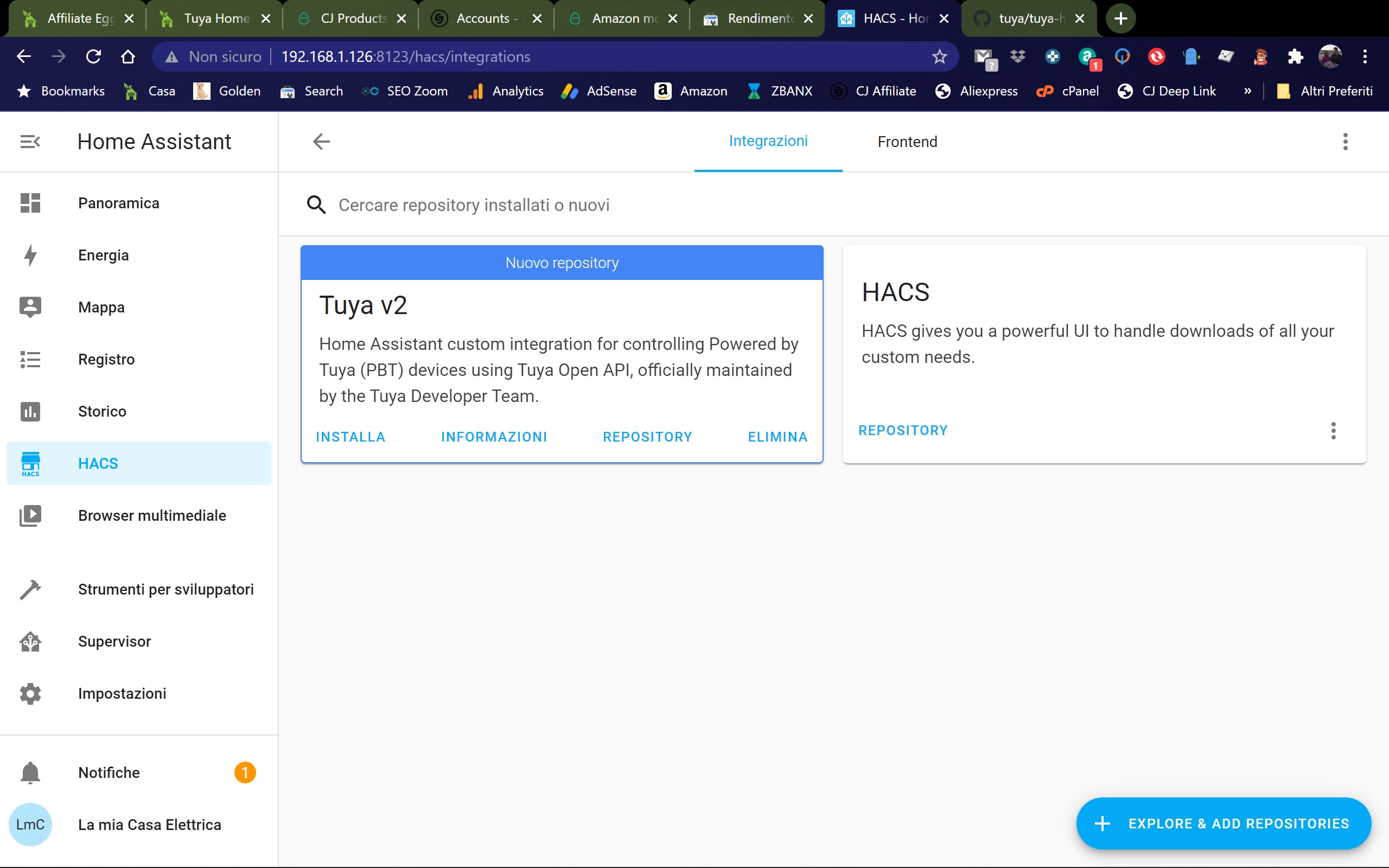The image size is (1389, 868).
Task: Close the Rendimento browser tab
Action: 808,18
